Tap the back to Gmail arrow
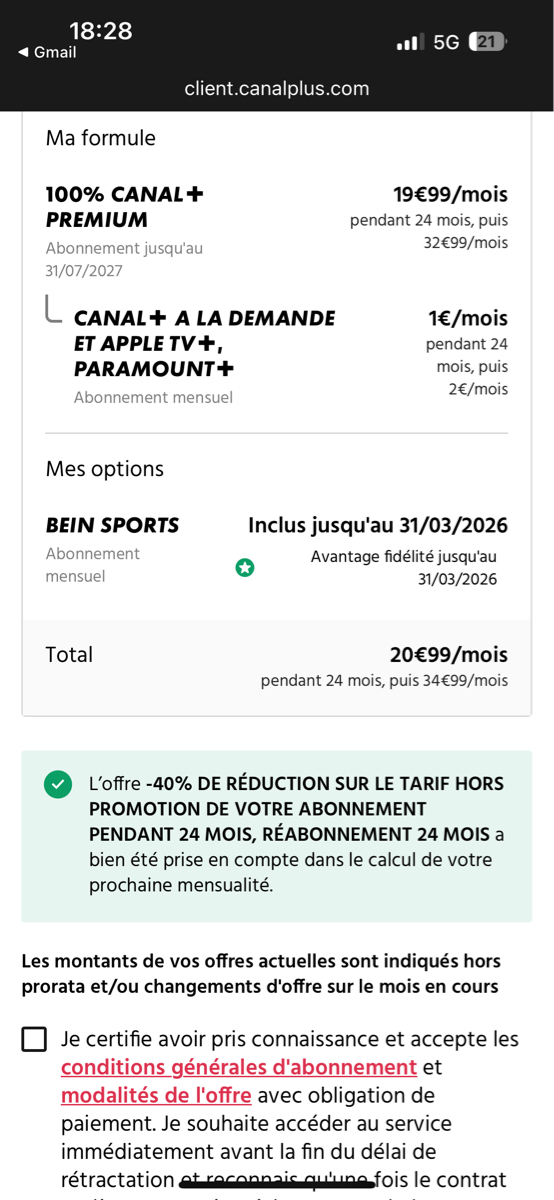 (x=23, y=53)
